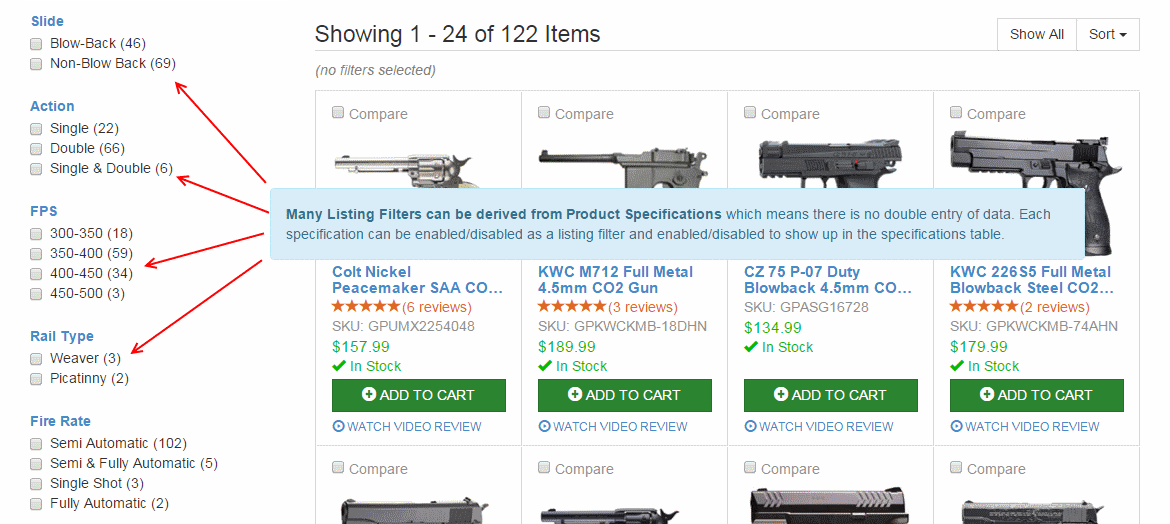Screen dimensions: 1170x524
Task: Check the Blow-Back slide filter
Action: [36, 44]
